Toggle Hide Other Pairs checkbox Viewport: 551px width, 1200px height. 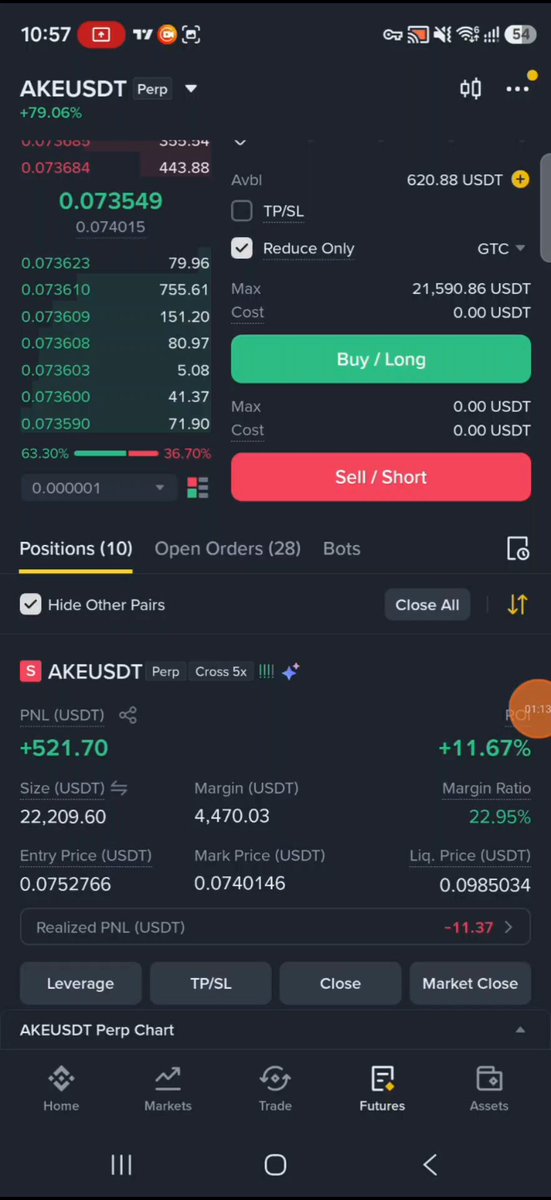31,604
